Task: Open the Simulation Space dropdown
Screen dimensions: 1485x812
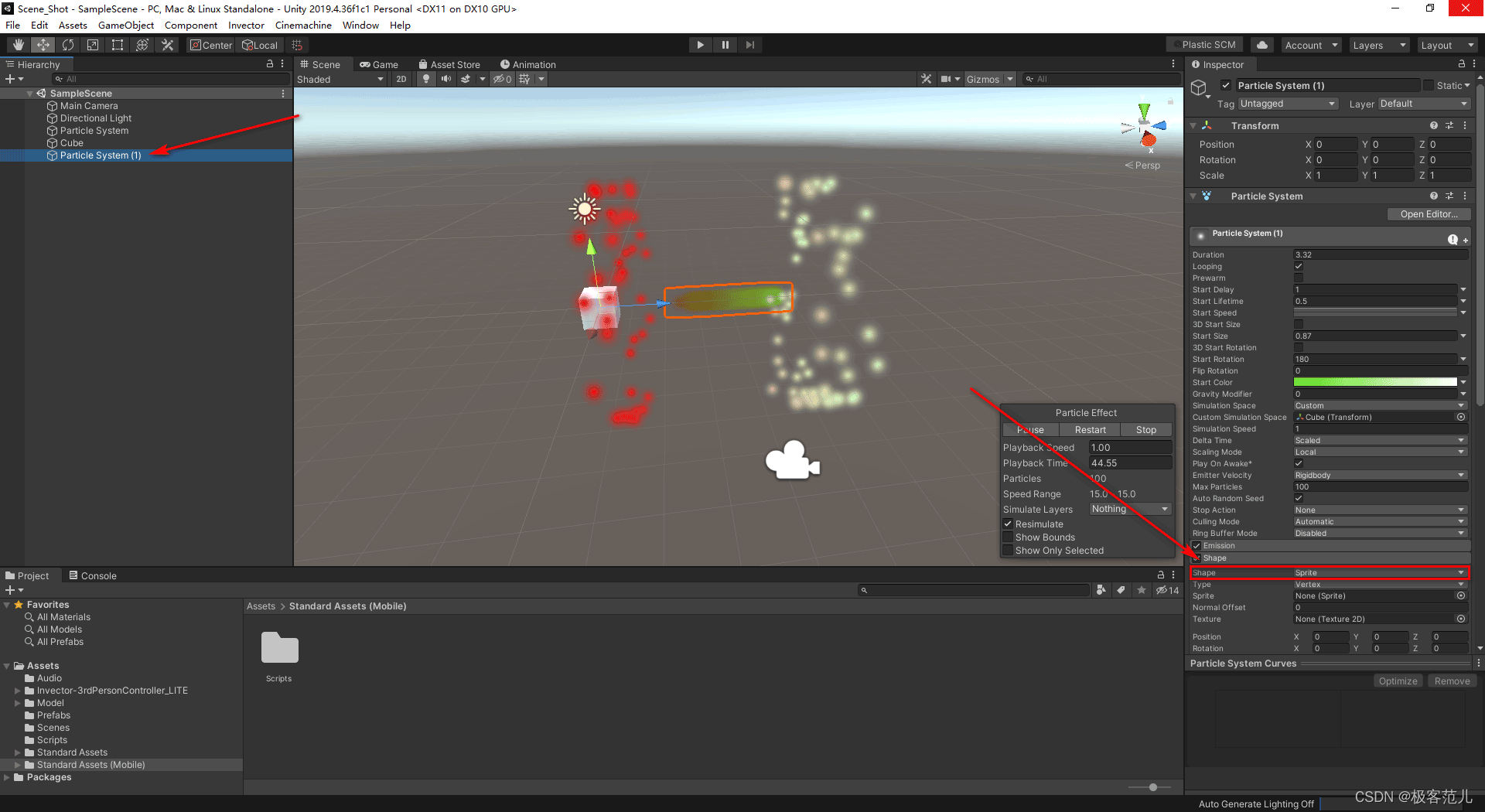Action: pos(1379,405)
